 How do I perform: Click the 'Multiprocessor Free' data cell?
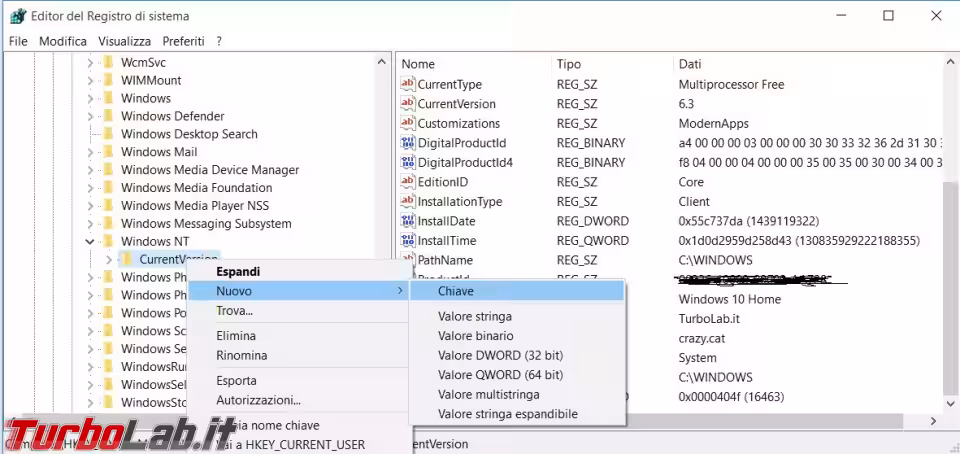pyautogui.click(x=731, y=84)
